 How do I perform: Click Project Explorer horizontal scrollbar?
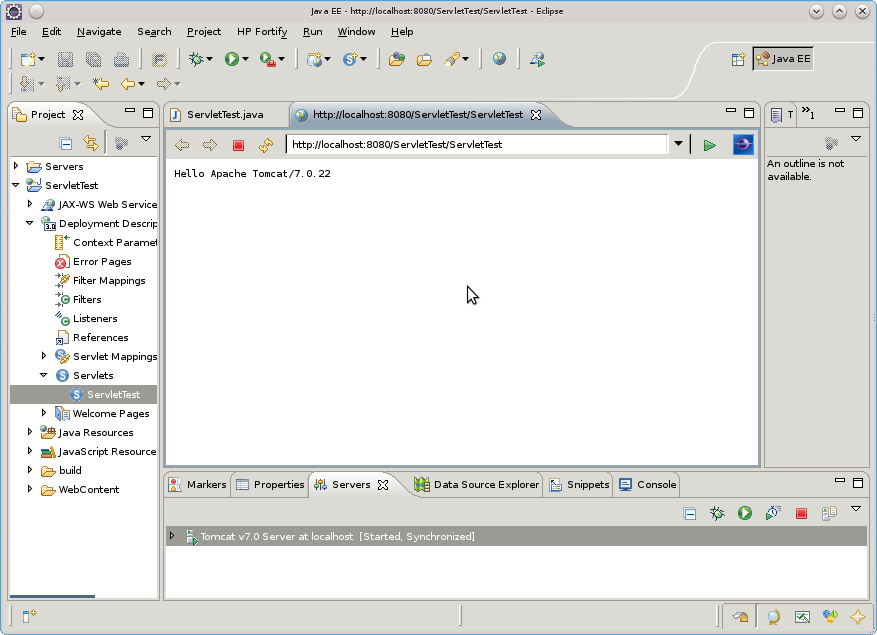coord(53,596)
